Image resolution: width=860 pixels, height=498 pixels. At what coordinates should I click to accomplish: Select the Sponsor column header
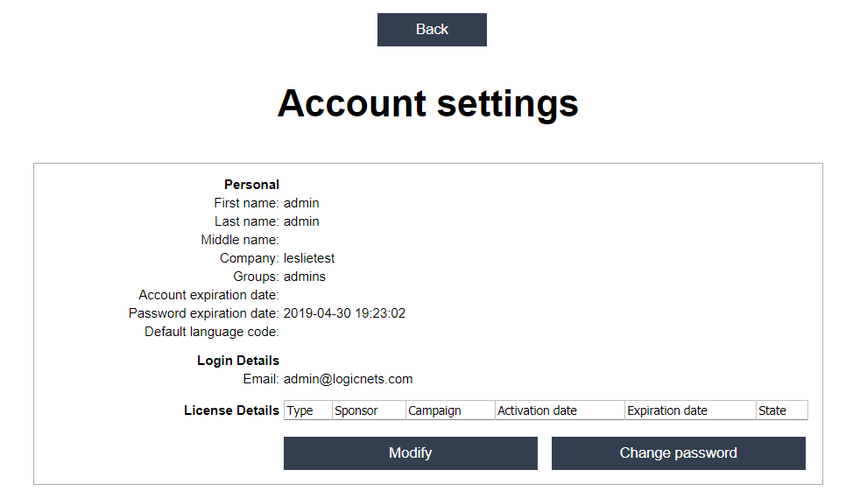[x=369, y=410]
